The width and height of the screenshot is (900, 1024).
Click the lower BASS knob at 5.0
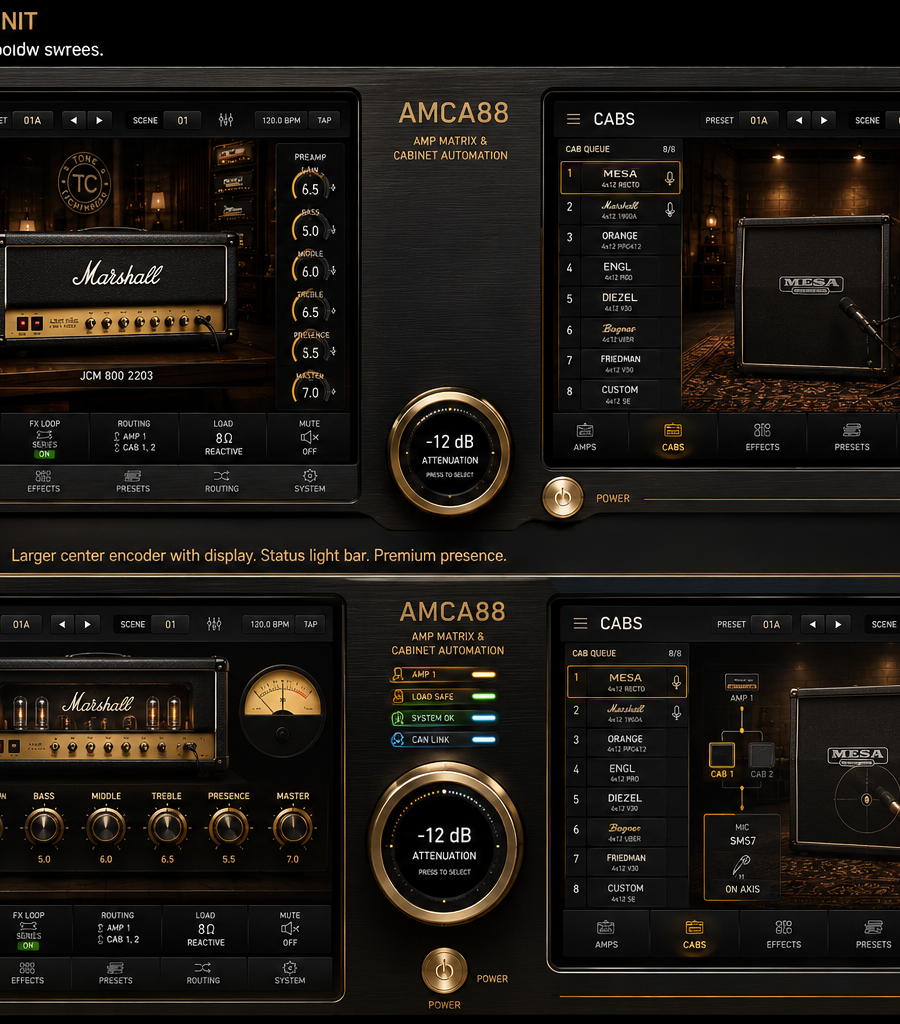click(x=44, y=827)
